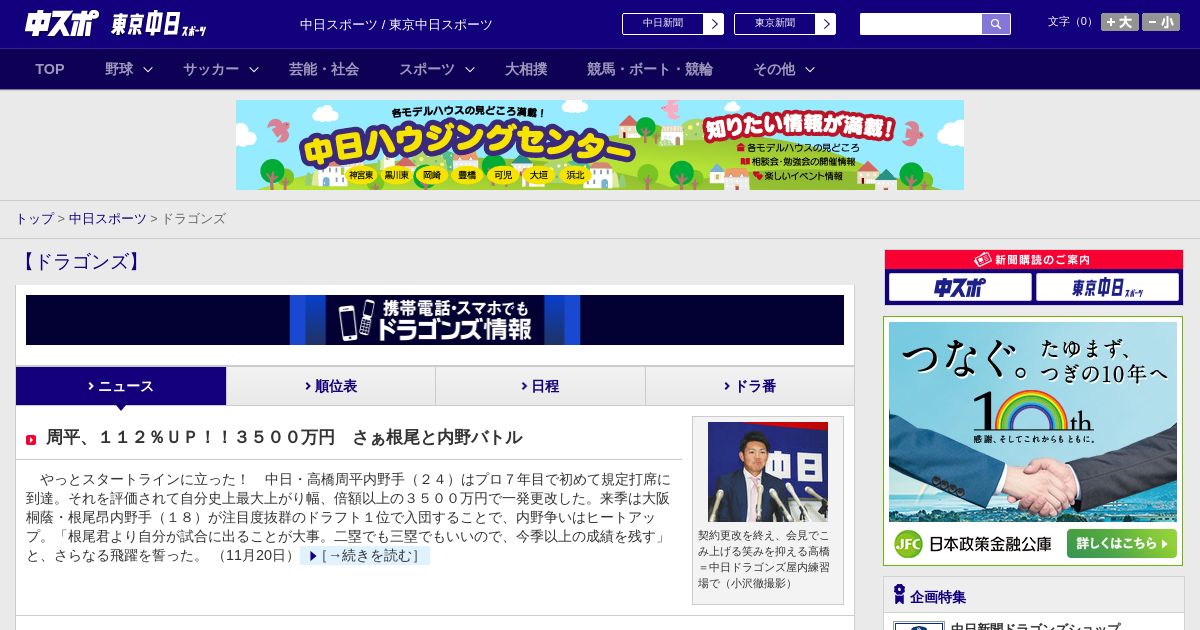
Task: Switch to the ドラ番 tab
Action: pos(750,386)
